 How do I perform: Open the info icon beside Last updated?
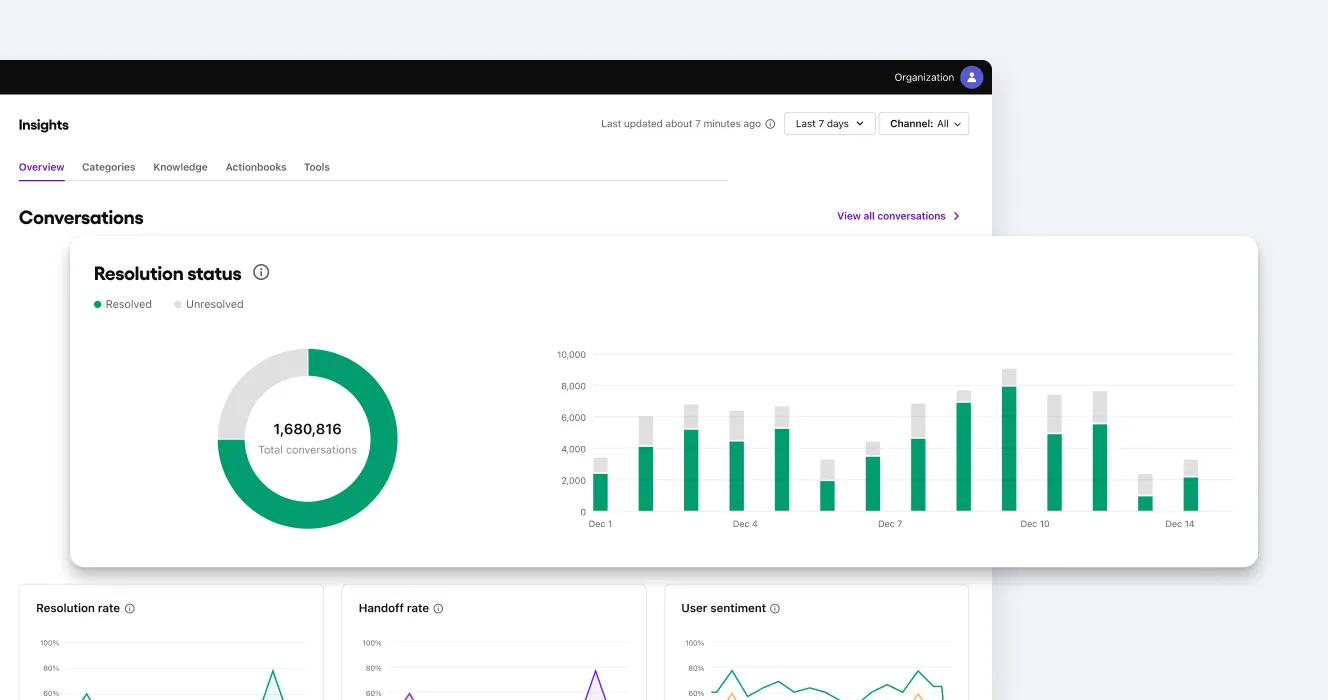[770, 124]
